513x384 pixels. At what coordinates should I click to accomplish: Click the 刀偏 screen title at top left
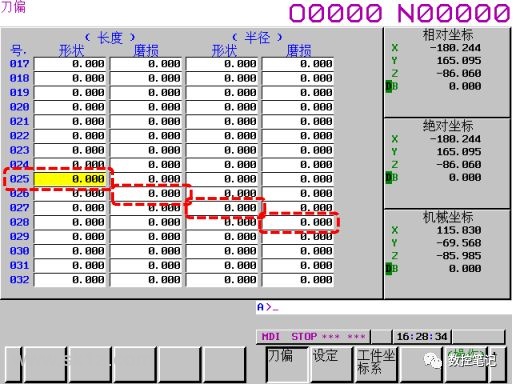(13, 6)
